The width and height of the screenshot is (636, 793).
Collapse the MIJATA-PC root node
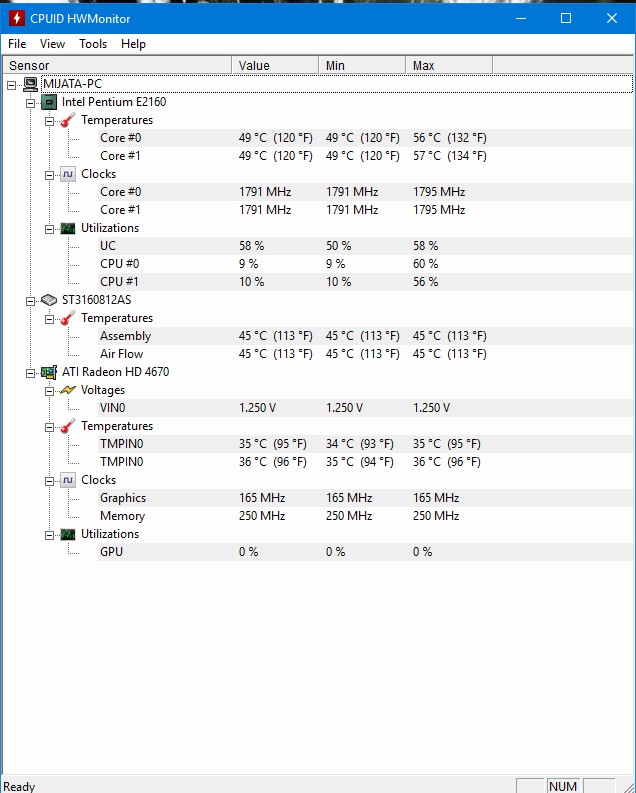[11, 84]
